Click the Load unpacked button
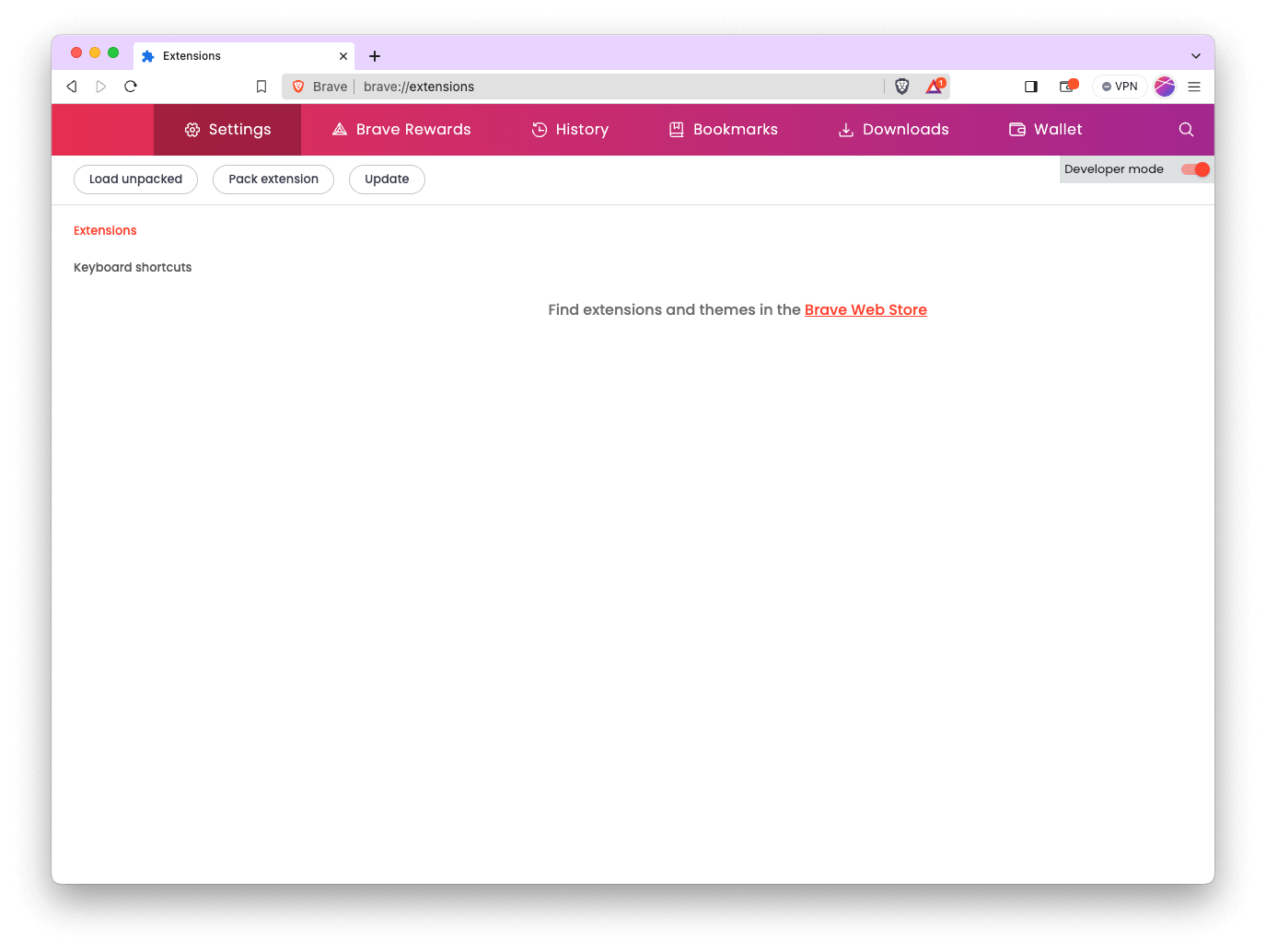 coord(135,180)
